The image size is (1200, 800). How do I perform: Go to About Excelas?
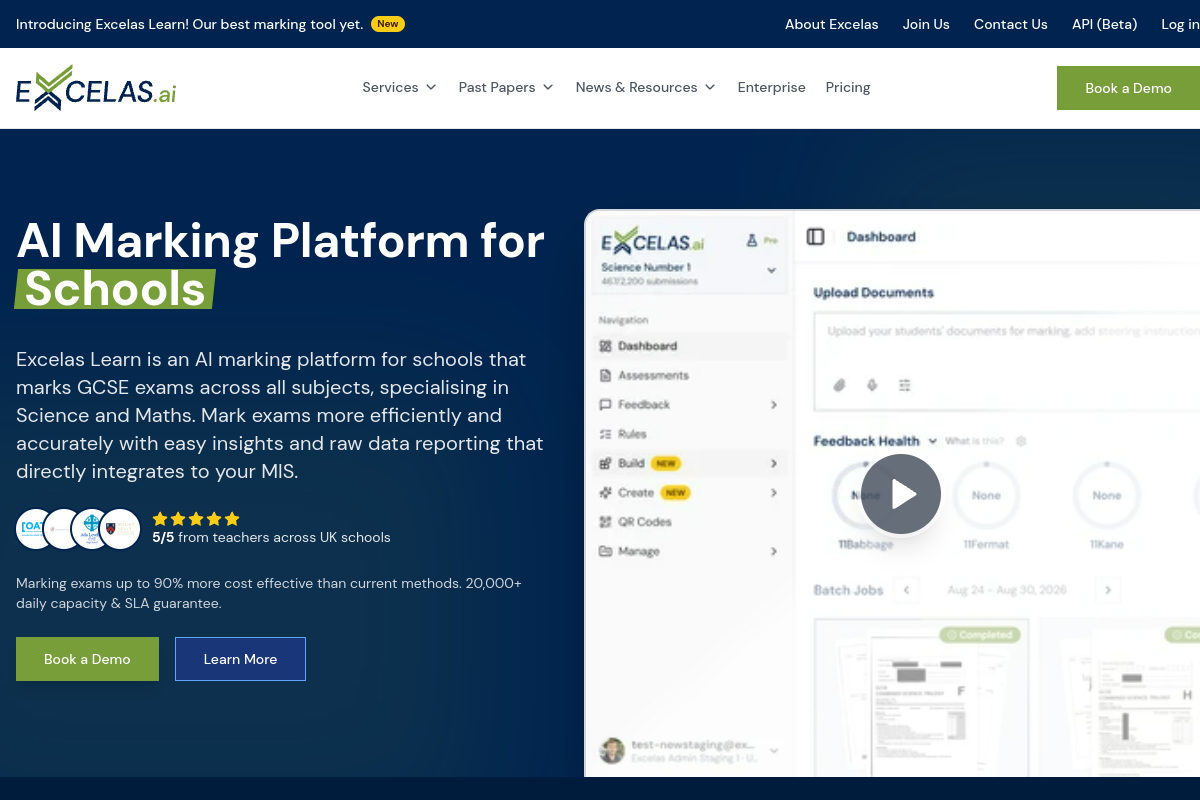pos(832,24)
